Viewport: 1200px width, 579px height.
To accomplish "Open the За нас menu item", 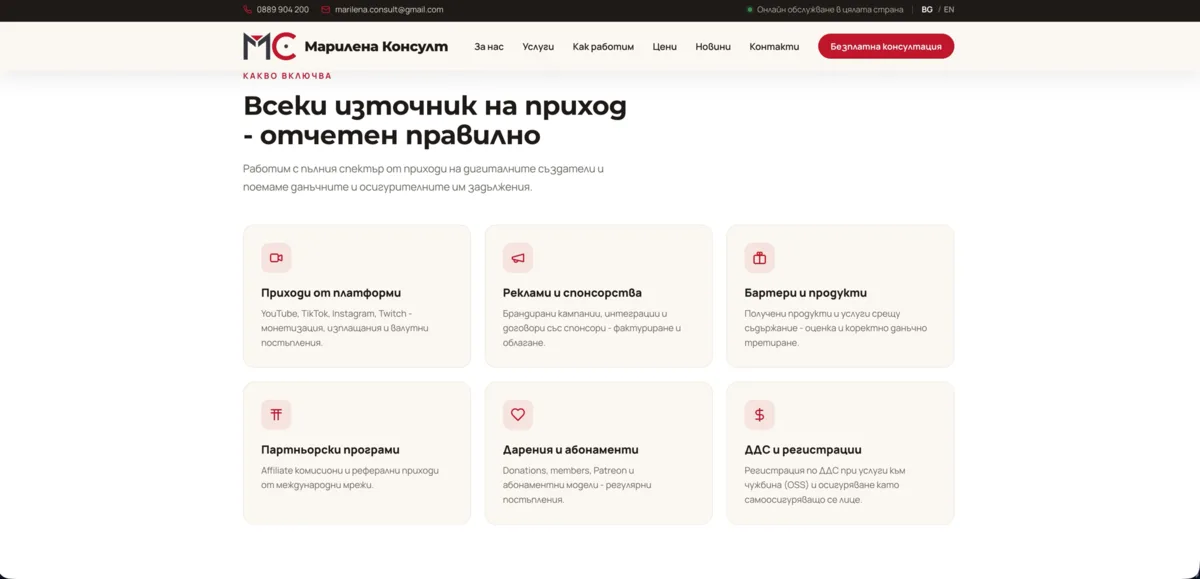I will [489, 47].
